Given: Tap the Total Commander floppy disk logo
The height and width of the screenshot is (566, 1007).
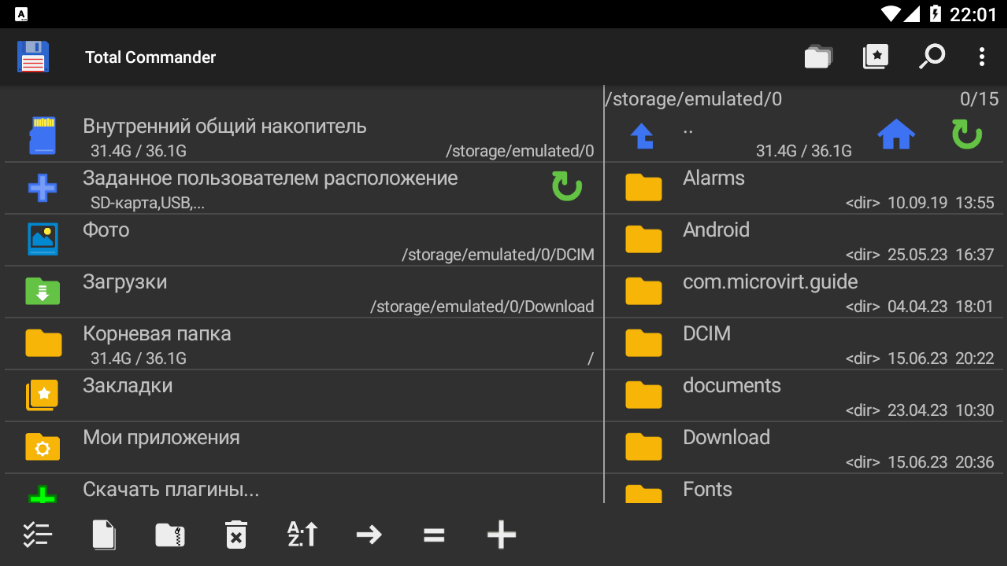Looking at the screenshot, I should click(33, 57).
